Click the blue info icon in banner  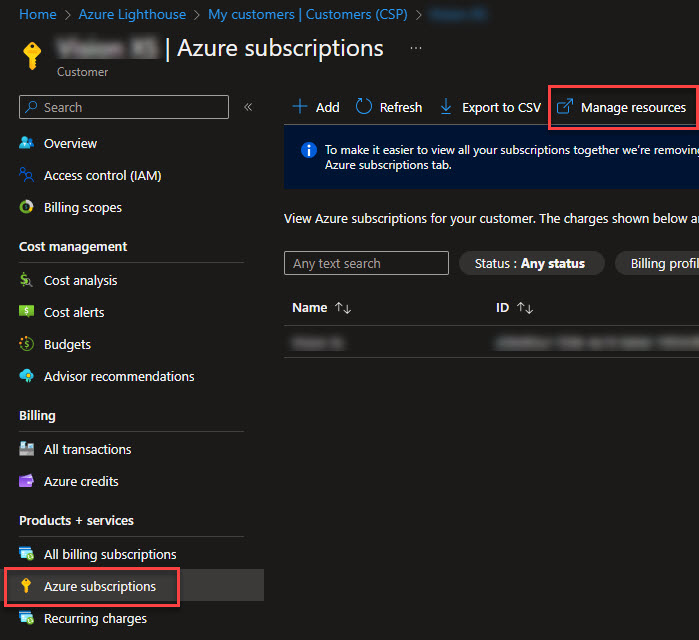[x=309, y=150]
